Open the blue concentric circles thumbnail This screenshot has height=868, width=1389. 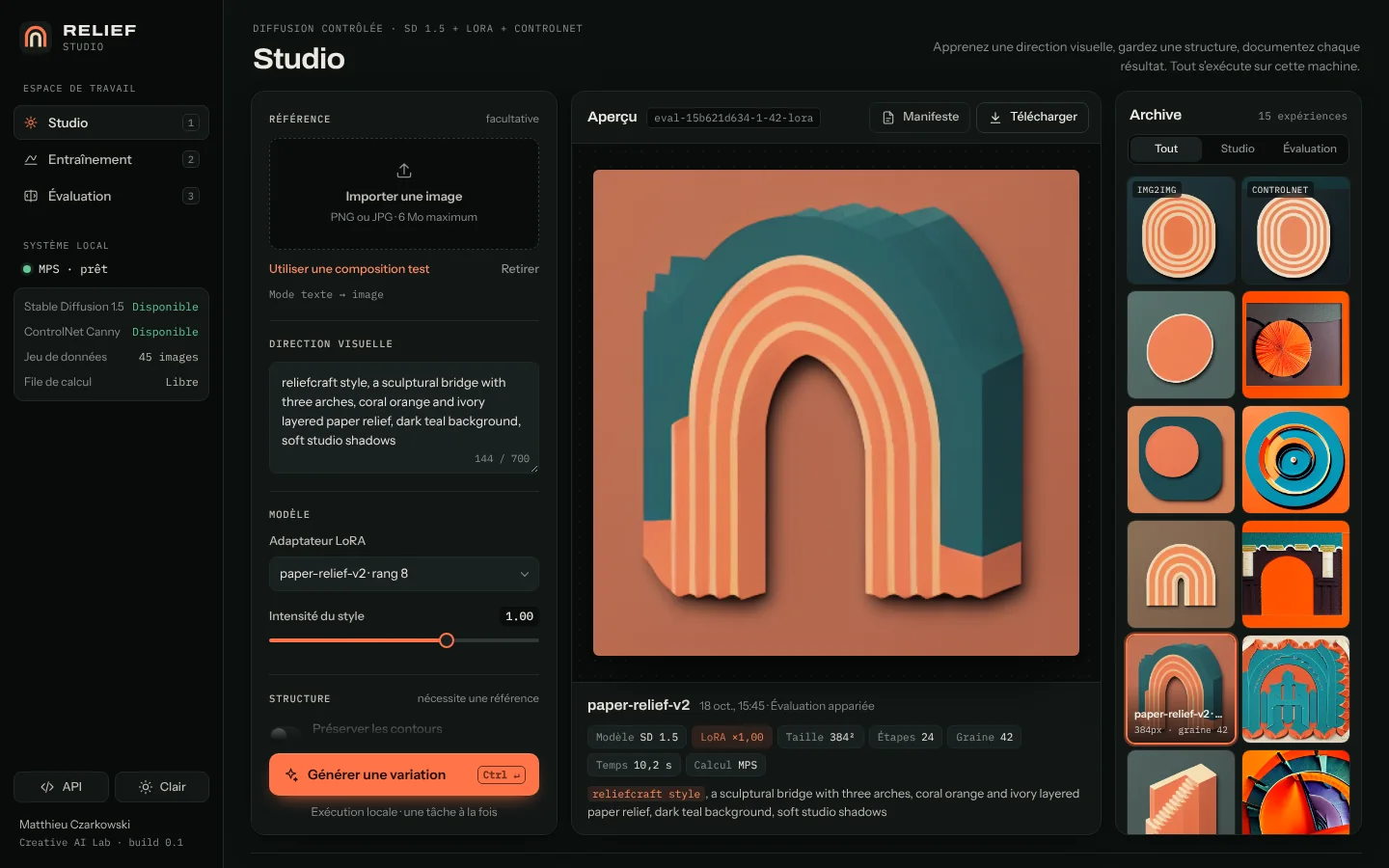point(1296,460)
